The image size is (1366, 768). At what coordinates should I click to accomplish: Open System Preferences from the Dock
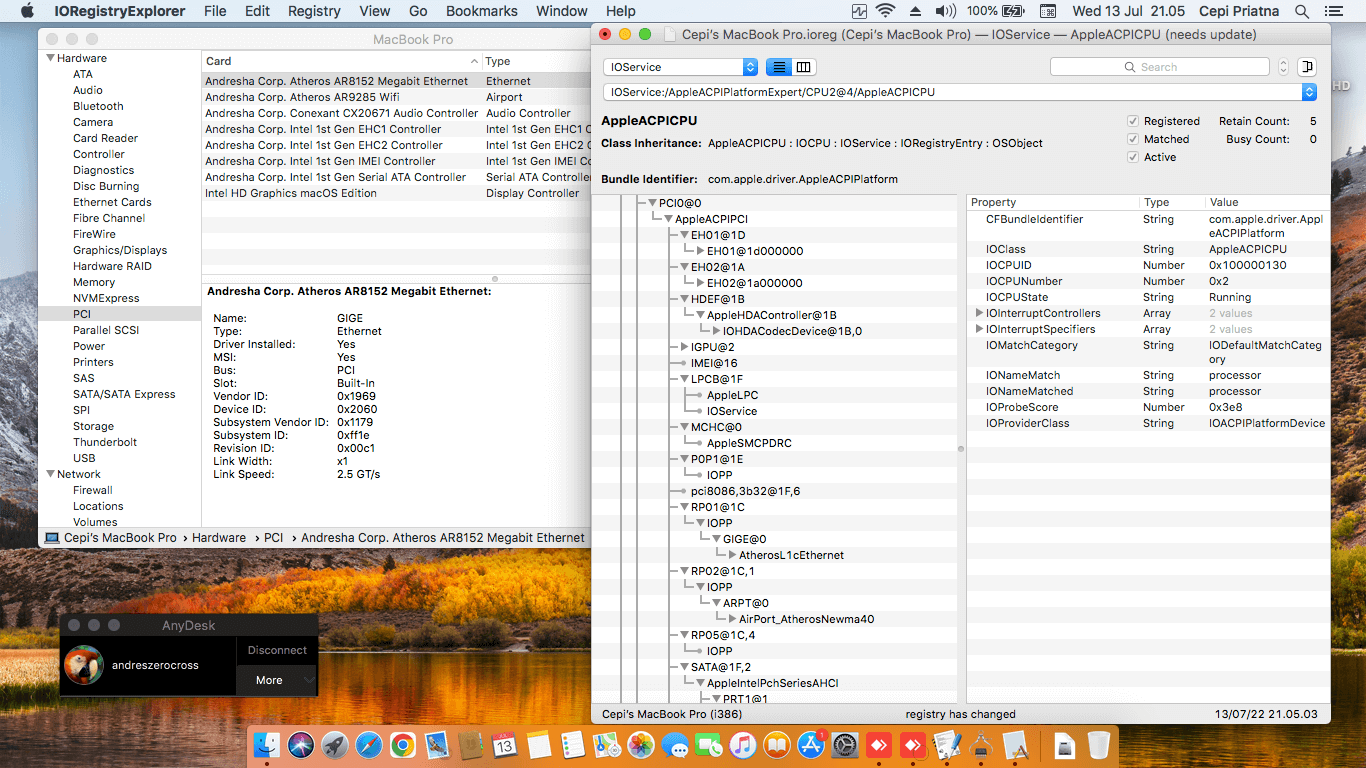tap(845, 745)
